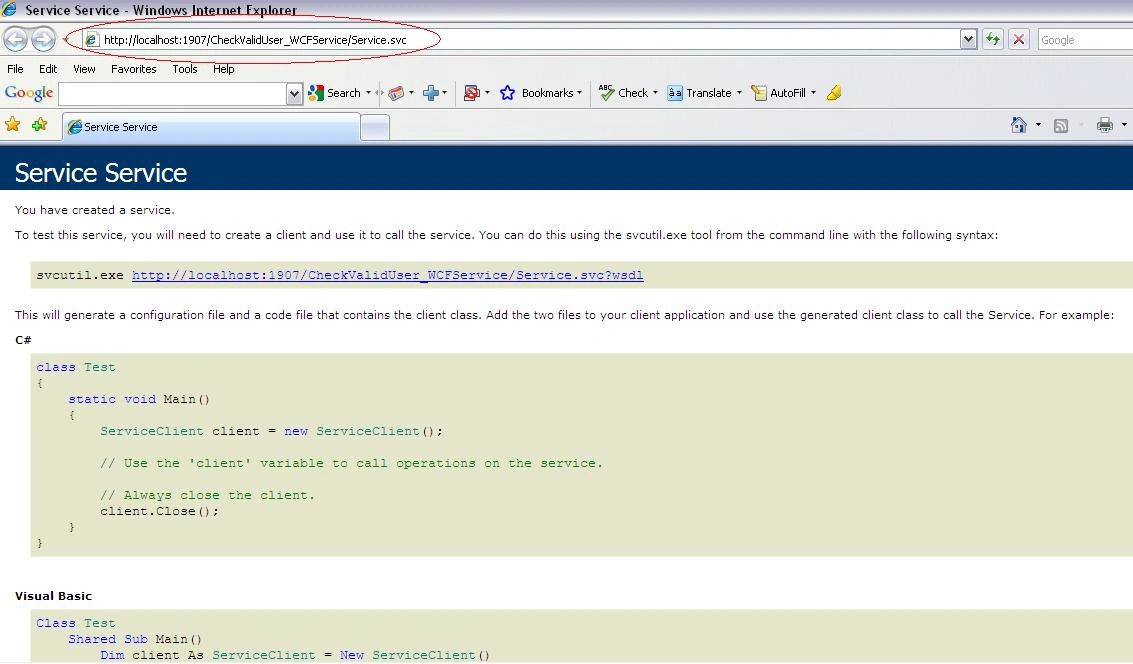Click the 'svcutil.exe' command text
The image size is (1133, 664).
click(79, 275)
